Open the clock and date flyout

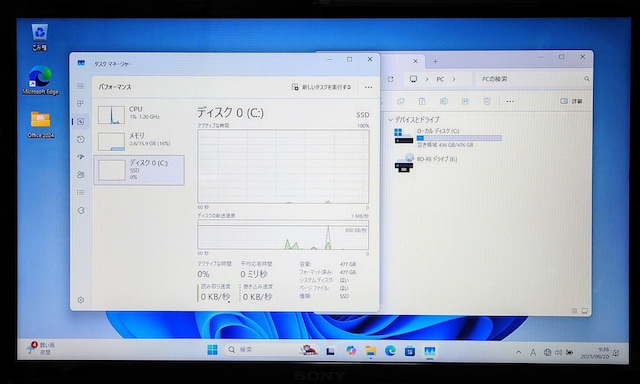click(x=595, y=353)
